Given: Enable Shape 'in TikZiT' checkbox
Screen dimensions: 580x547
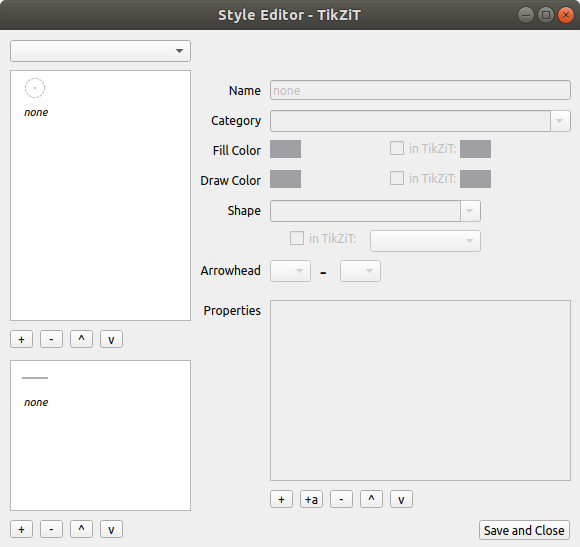Looking at the screenshot, I should (297, 238).
